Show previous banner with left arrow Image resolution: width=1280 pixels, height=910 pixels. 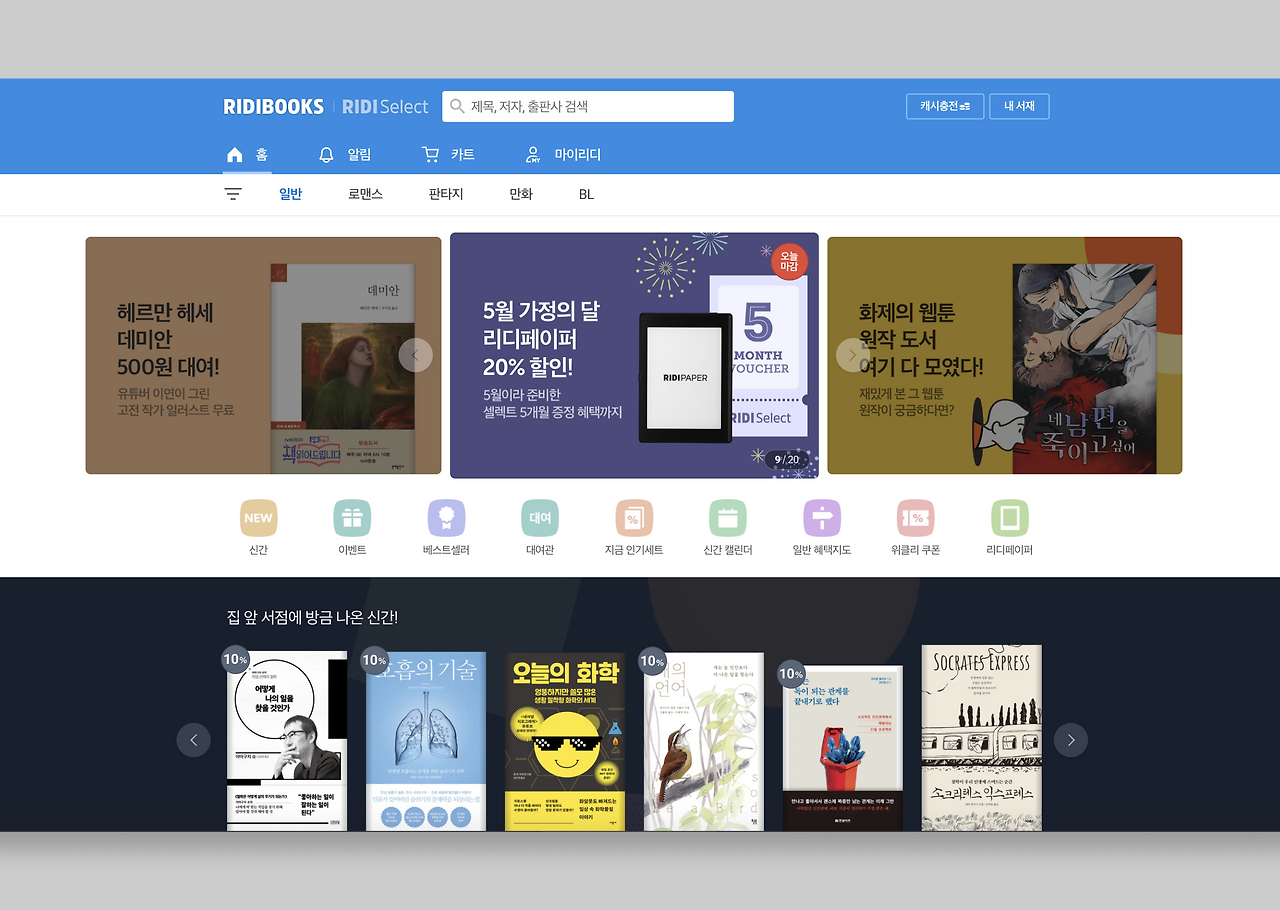(416, 355)
